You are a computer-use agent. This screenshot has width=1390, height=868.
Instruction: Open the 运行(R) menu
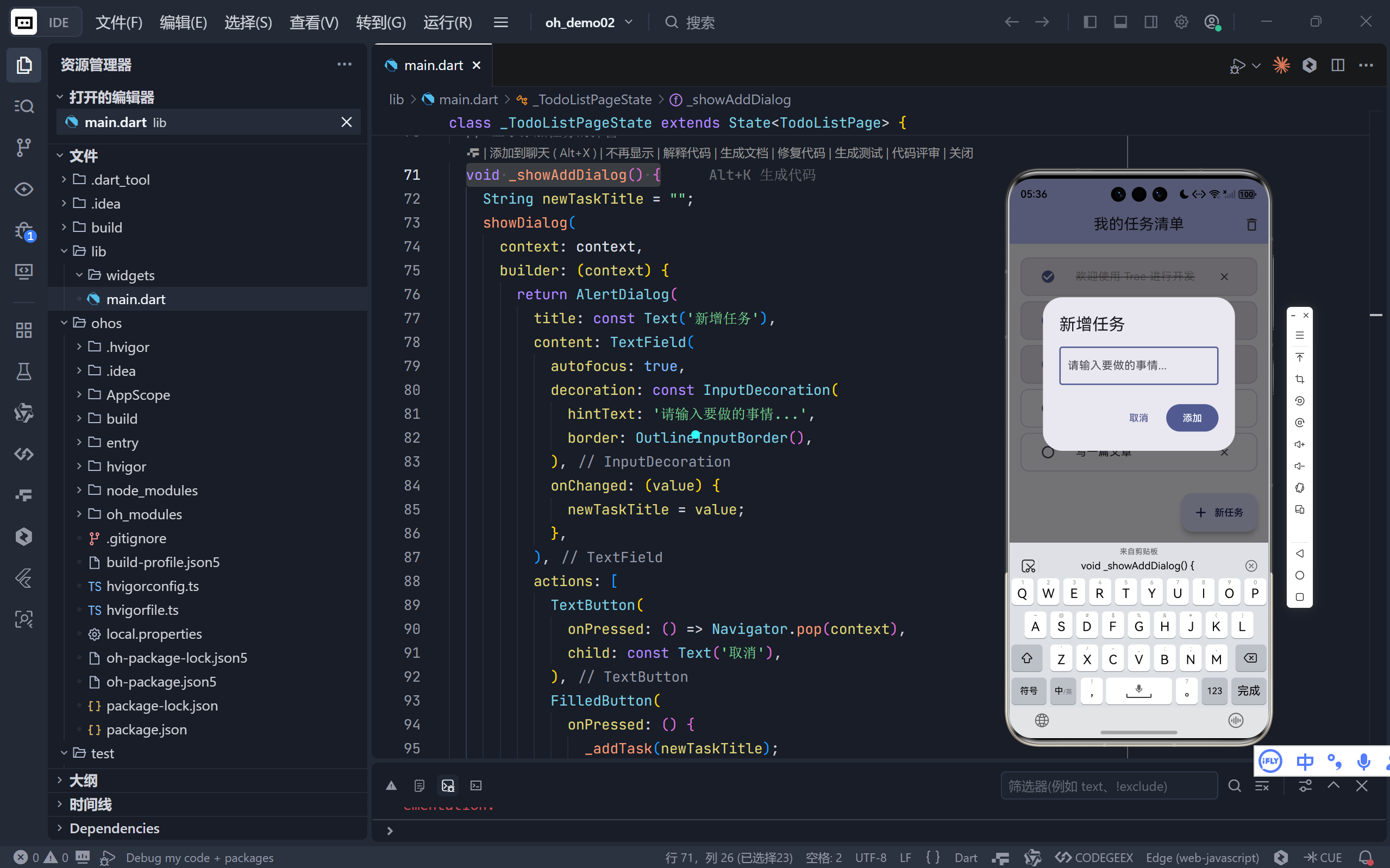447,22
